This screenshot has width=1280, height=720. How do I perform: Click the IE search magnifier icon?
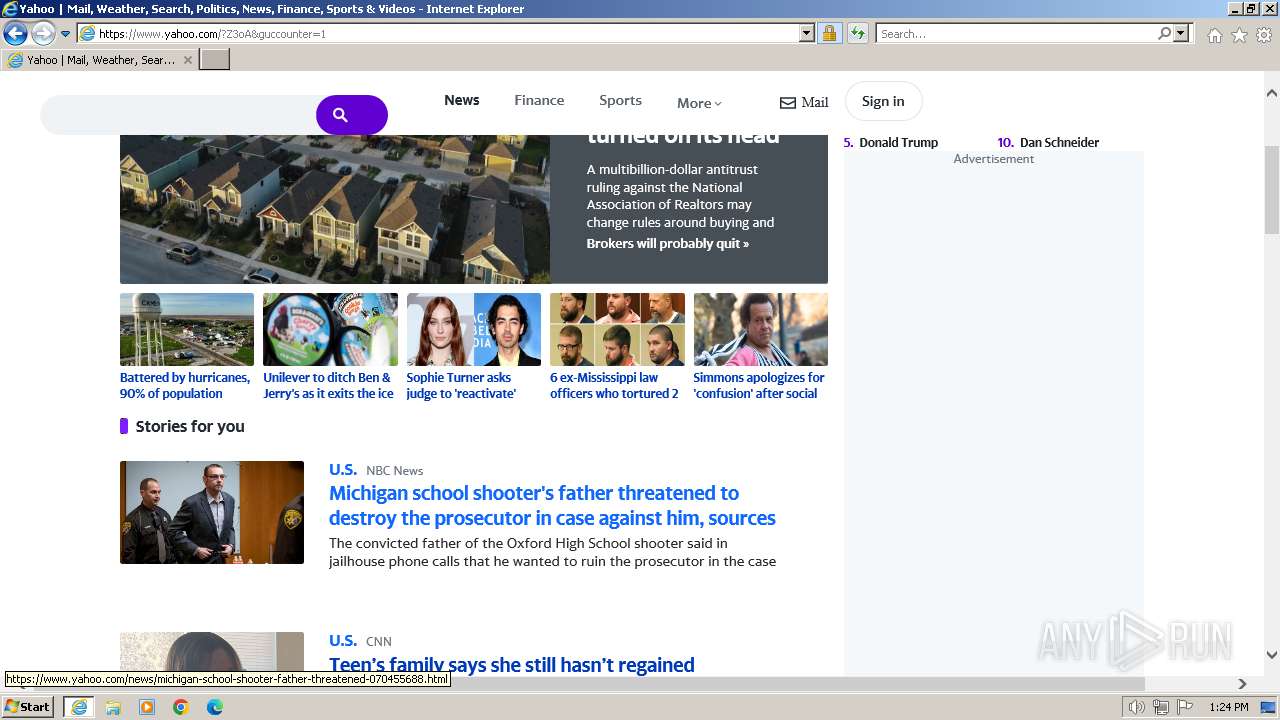click(x=1164, y=34)
